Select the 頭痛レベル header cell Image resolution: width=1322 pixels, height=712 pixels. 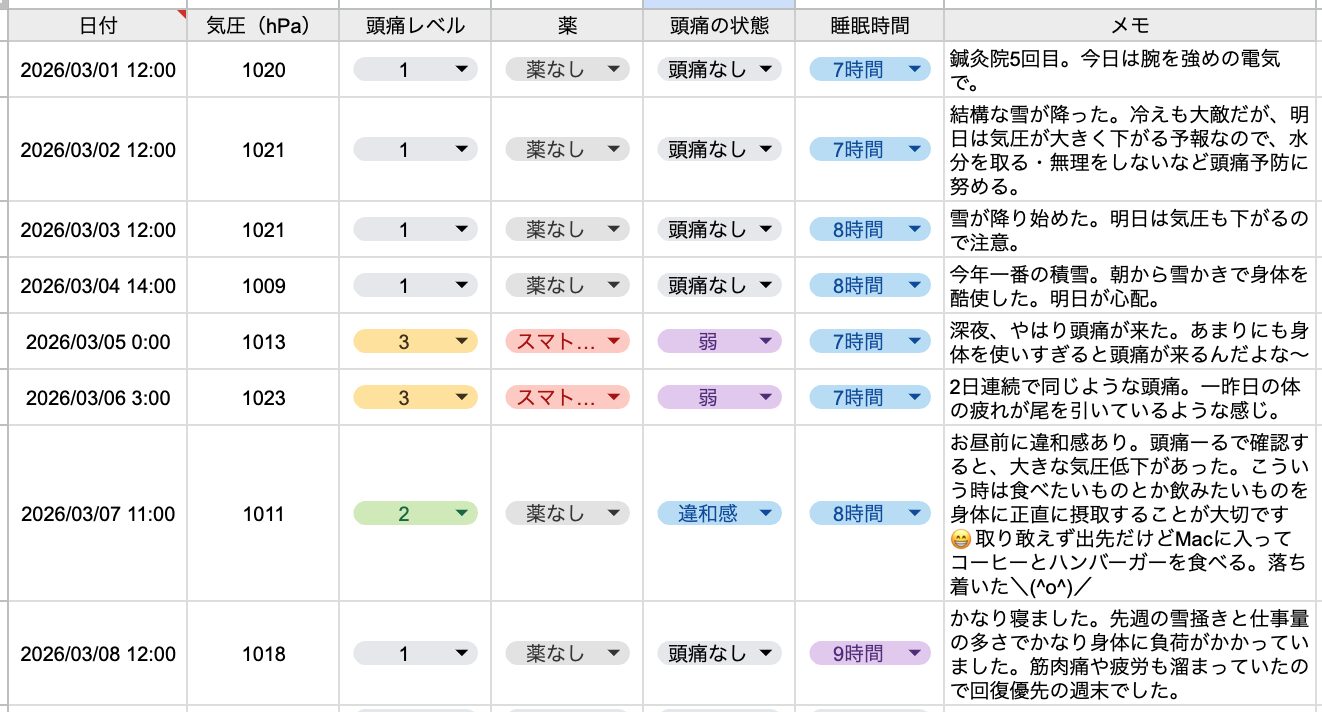(416, 25)
